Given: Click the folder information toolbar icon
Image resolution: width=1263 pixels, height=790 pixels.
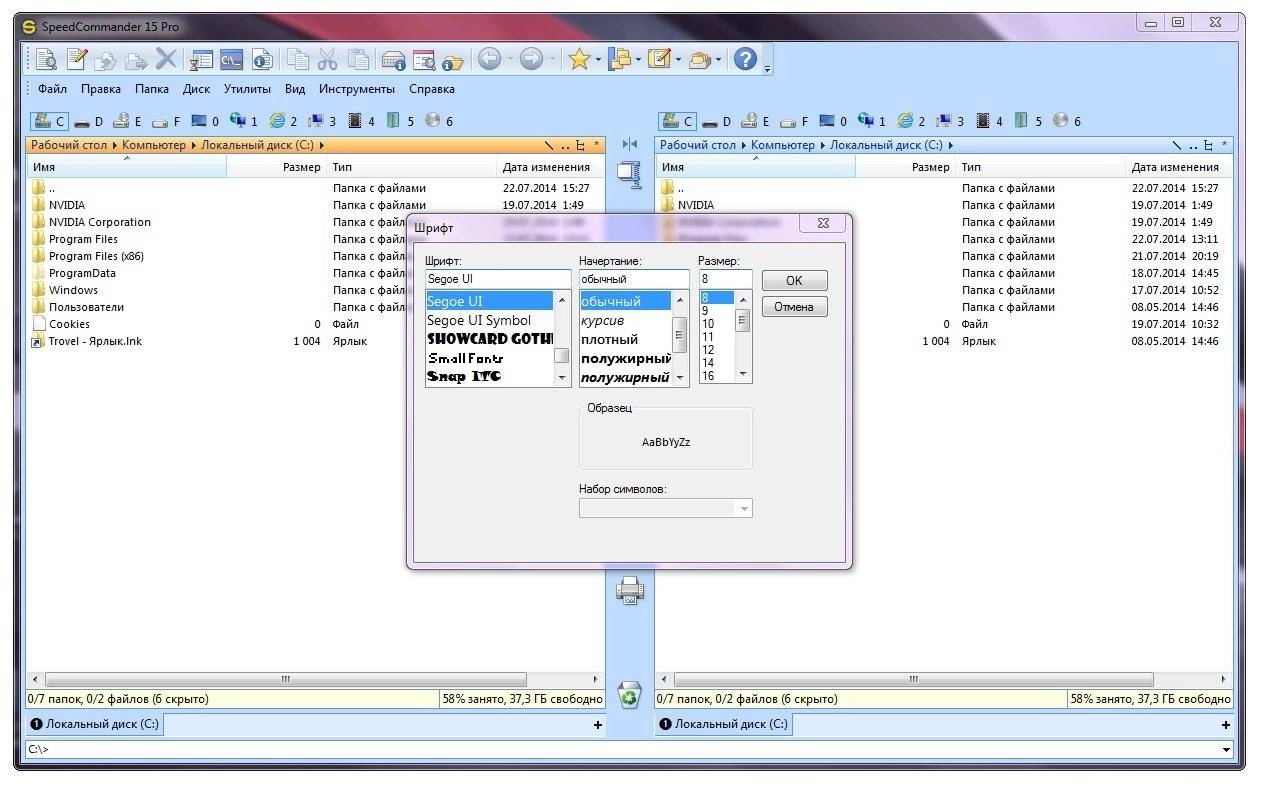Looking at the screenshot, I should 453,60.
